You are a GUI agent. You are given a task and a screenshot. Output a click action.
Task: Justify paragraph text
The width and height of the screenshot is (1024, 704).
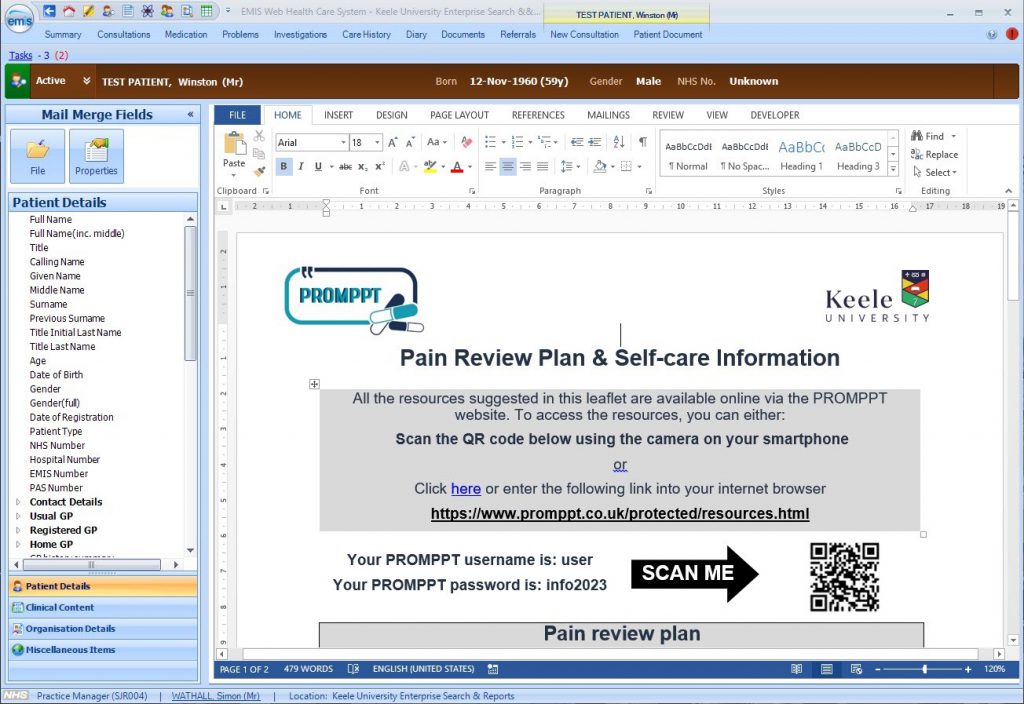pyautogui.click(x=543, y=167)
